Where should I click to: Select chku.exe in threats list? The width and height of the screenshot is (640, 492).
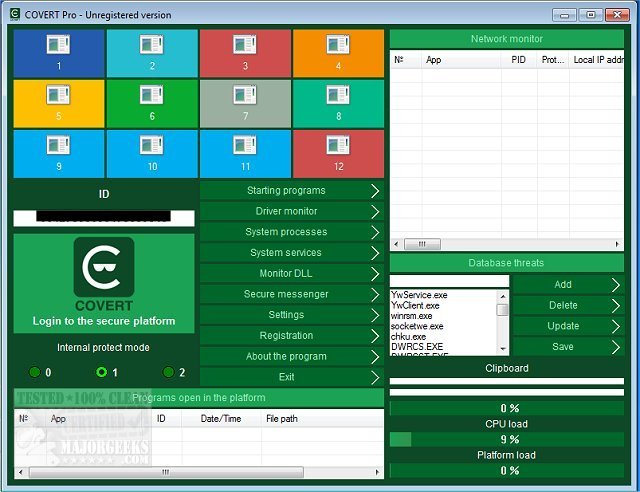pos(408,337)
